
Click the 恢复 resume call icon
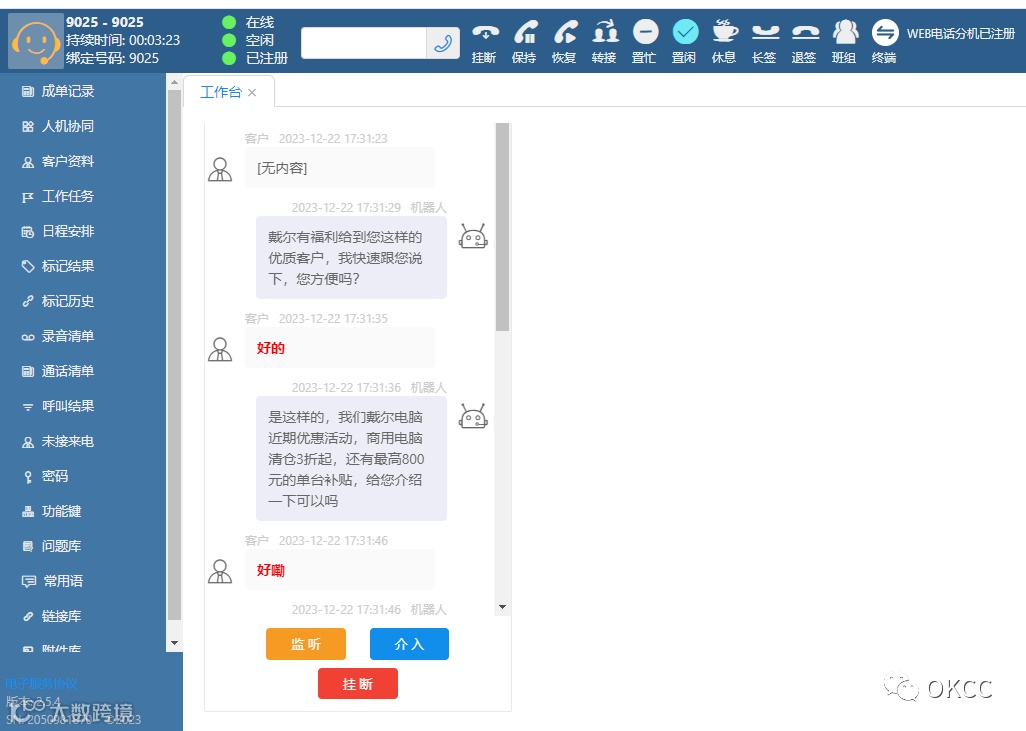pyautogui.click(x=565, y=33)
